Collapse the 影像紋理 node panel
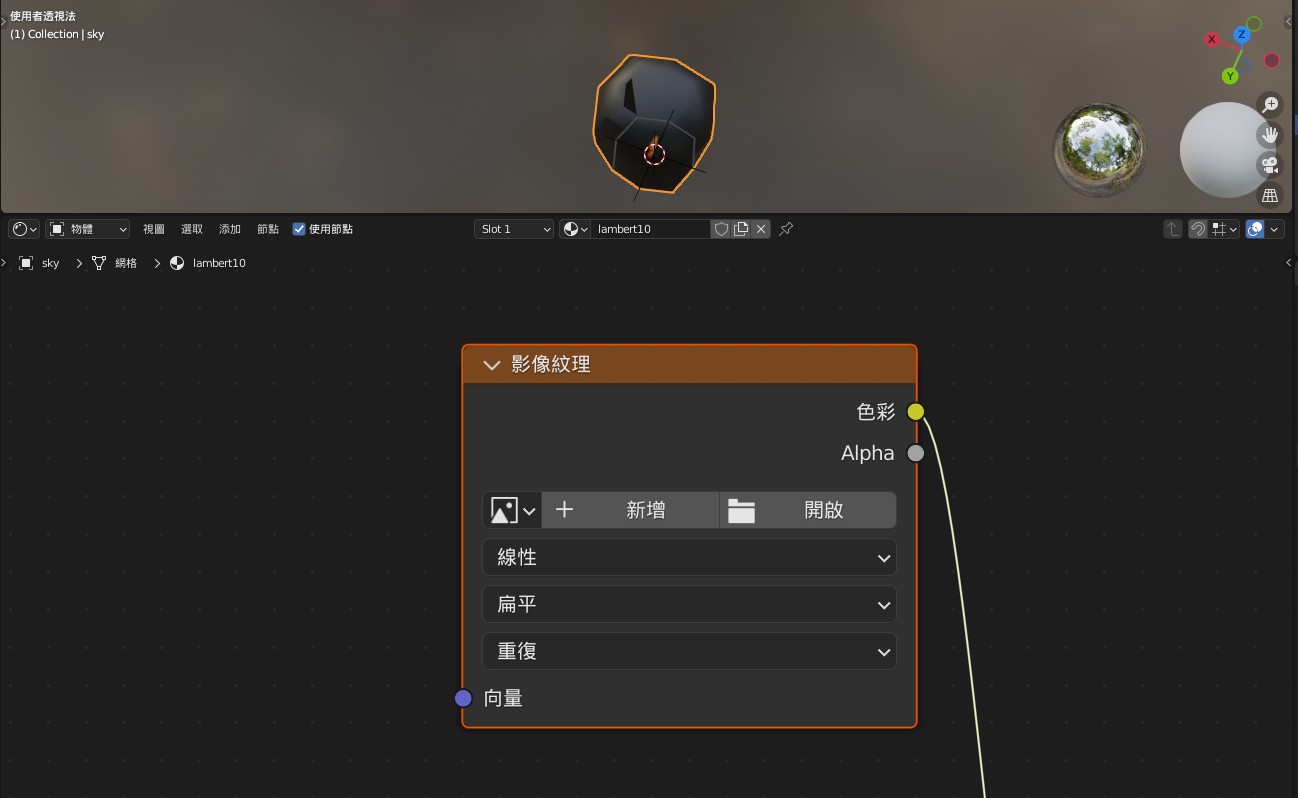This screenshot has height=798, width=1298. tap(491, 365)
